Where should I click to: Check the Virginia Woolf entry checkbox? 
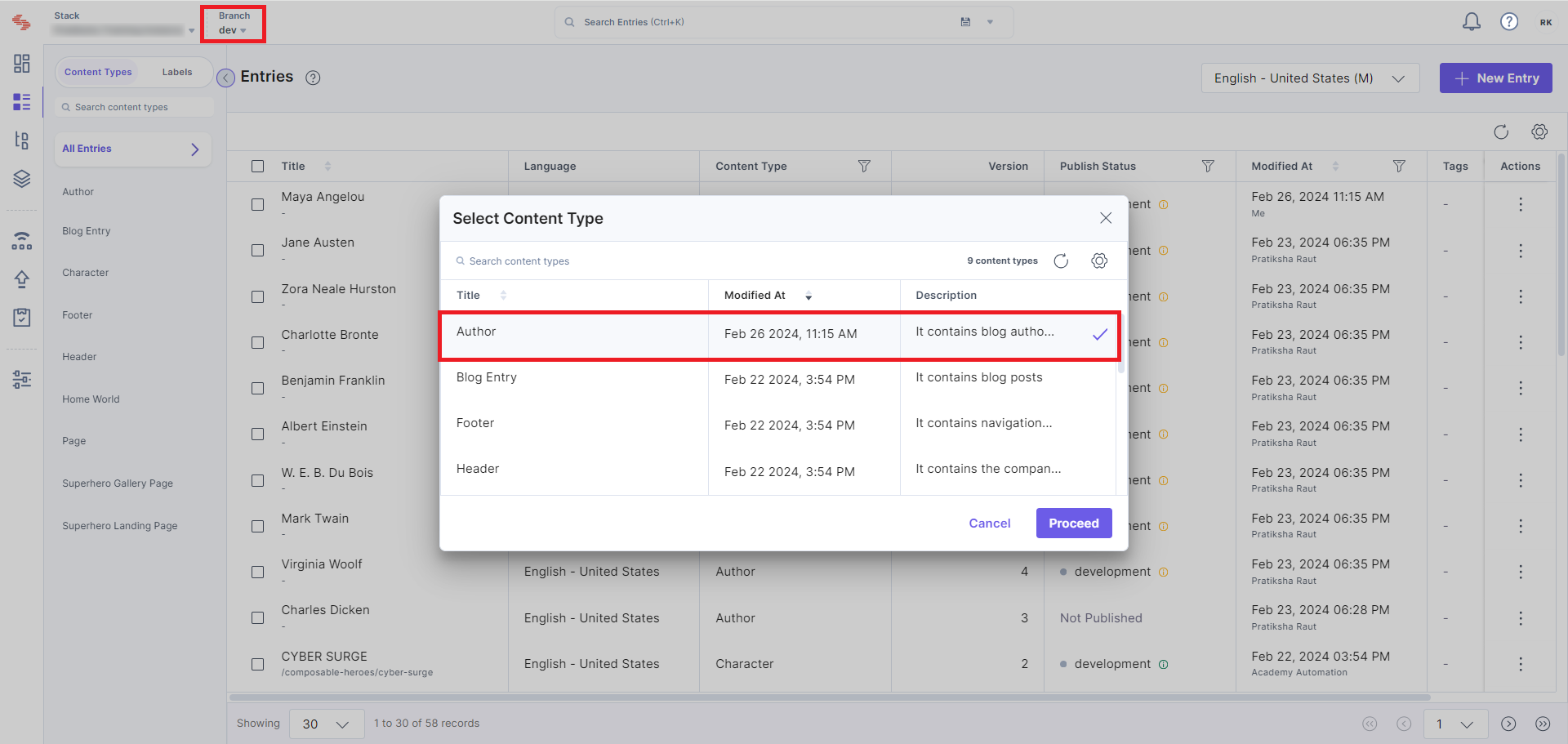(x=258, y=572)
